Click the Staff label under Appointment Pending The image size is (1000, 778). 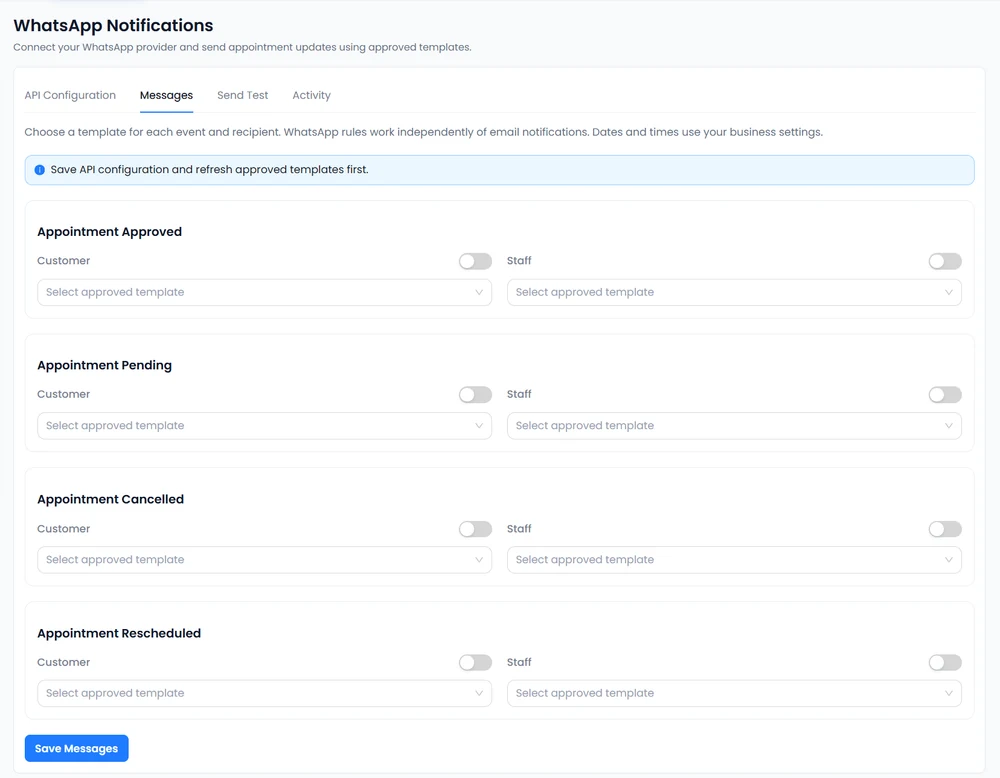519,394
